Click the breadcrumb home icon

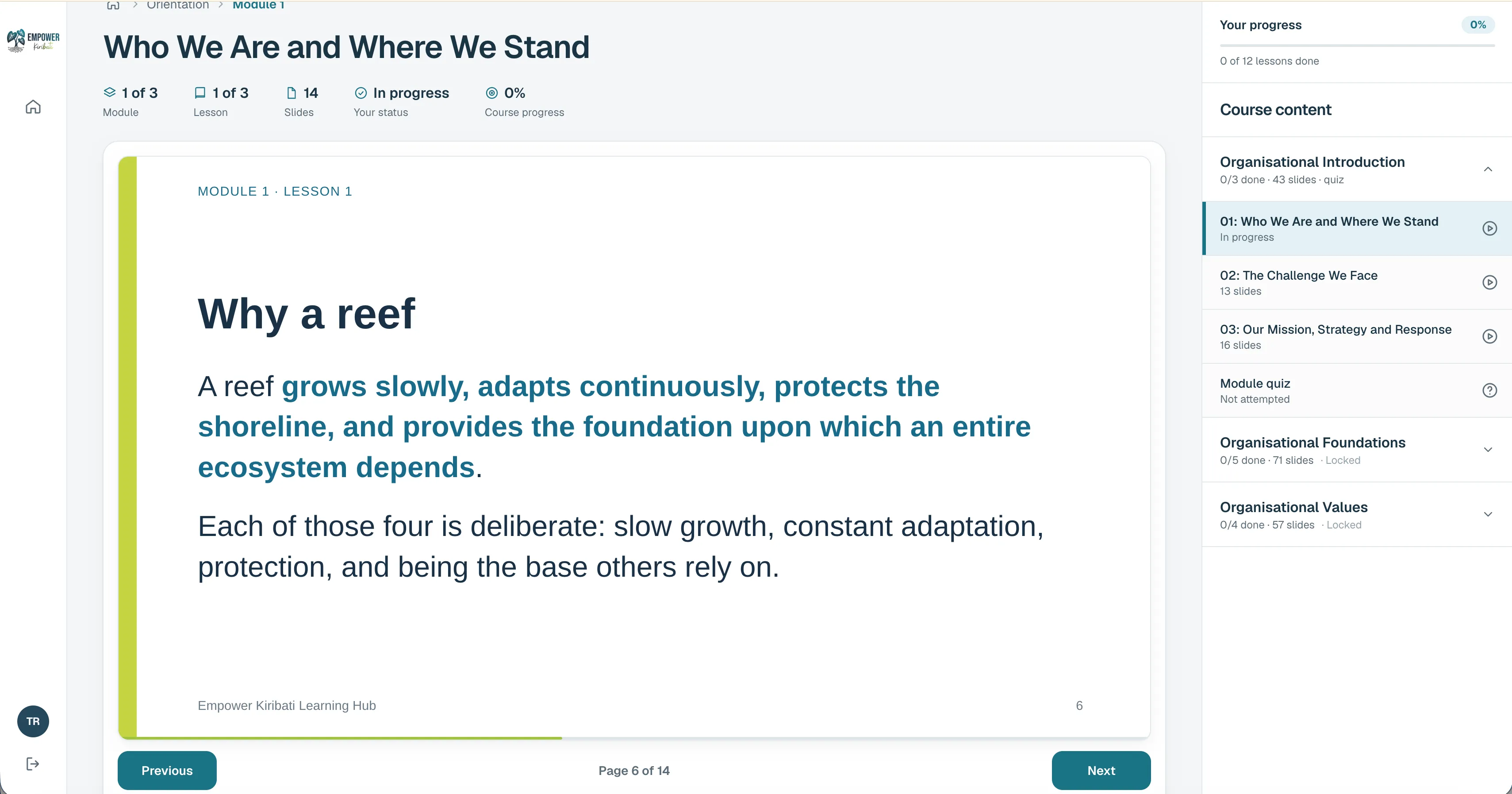(x=113, y=5)
